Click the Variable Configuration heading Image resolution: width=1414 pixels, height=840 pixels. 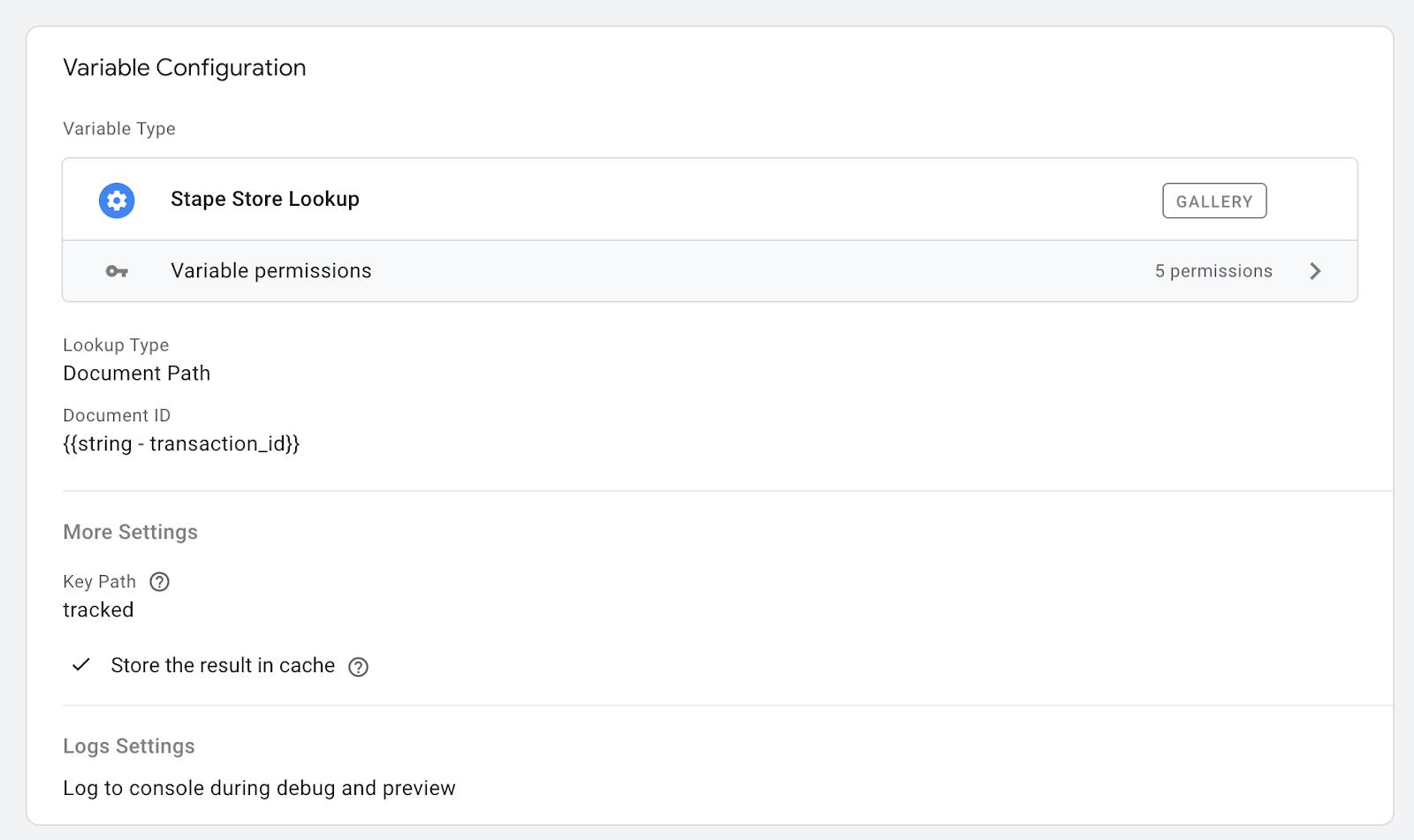(185, 68)
